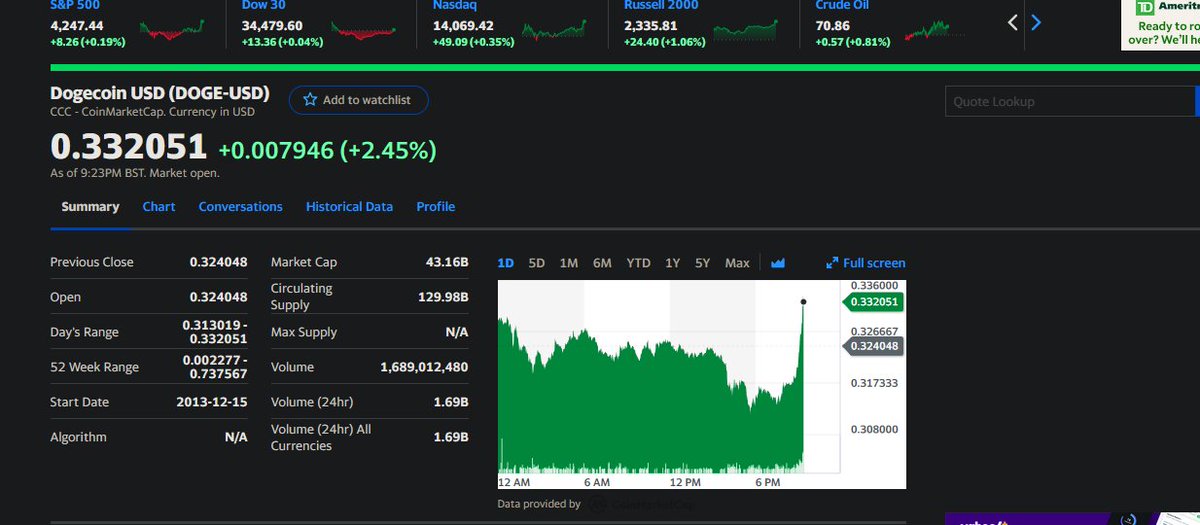Click the Quote Lookup search field

(x=1070, y=102)
